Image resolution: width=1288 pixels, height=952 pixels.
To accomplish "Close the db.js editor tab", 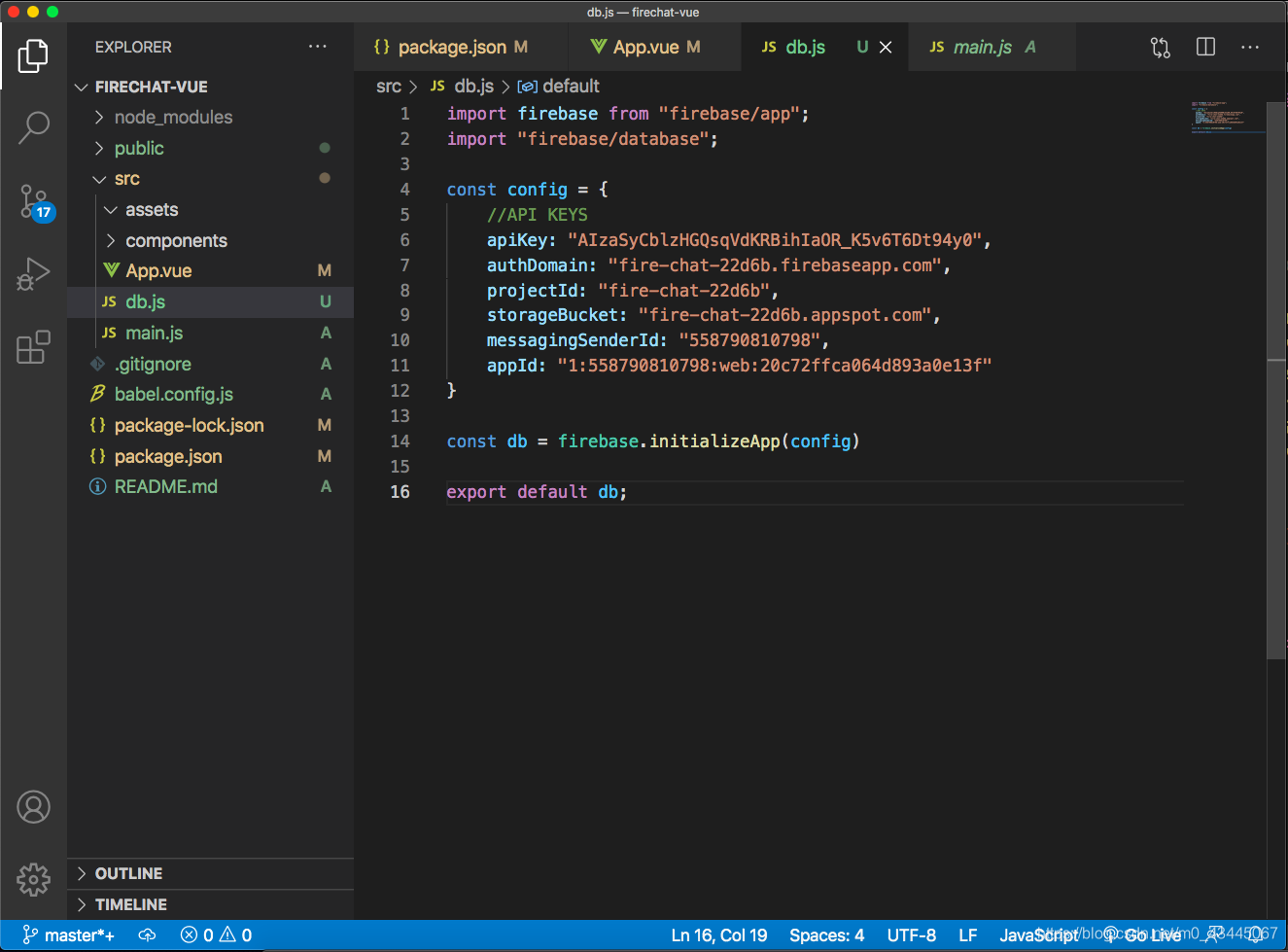I will pyautogui.click(x=886, y=47).
